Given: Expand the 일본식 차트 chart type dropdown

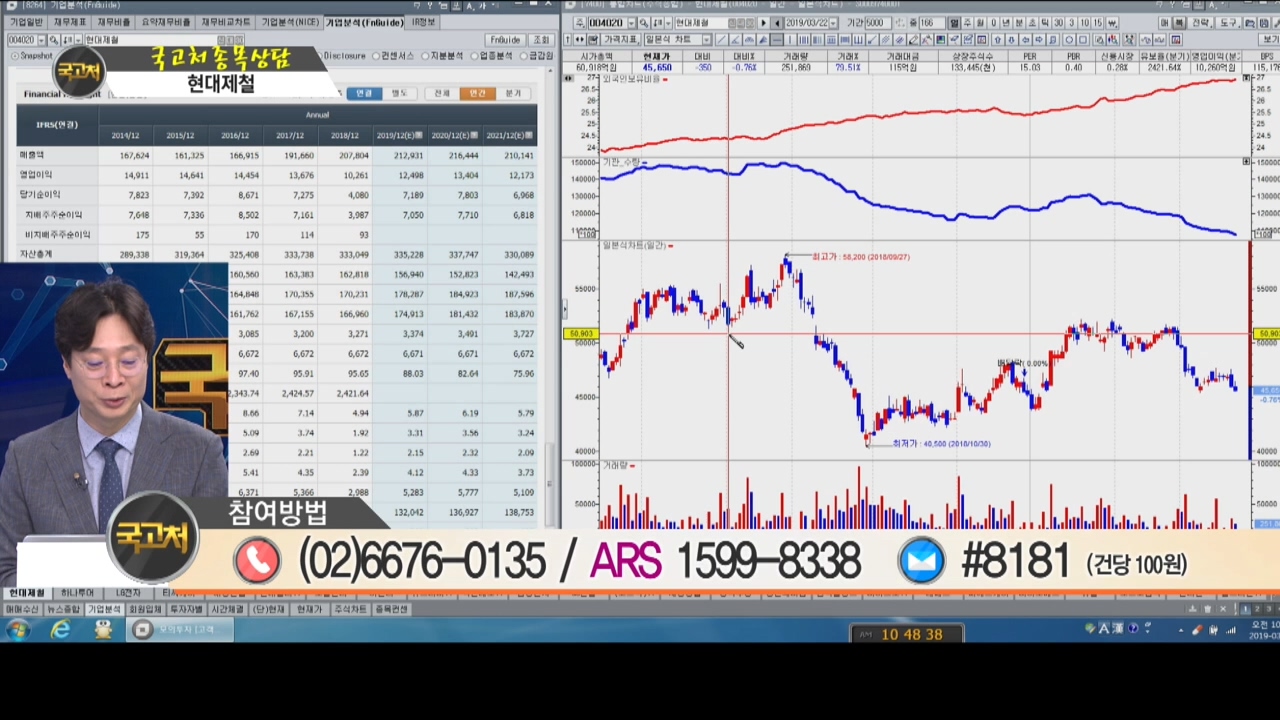Looking at the screenshot, I should 705,40.
